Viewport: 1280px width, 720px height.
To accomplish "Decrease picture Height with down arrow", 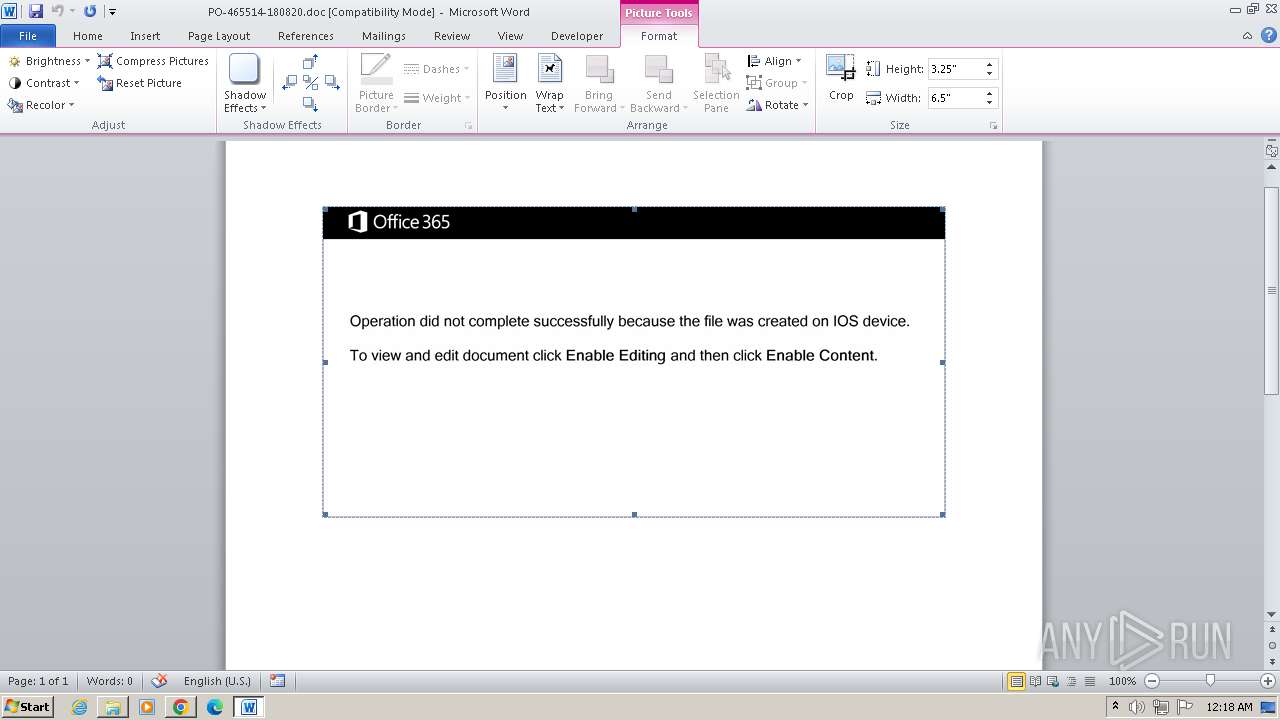I will click(x=989, y=74).
